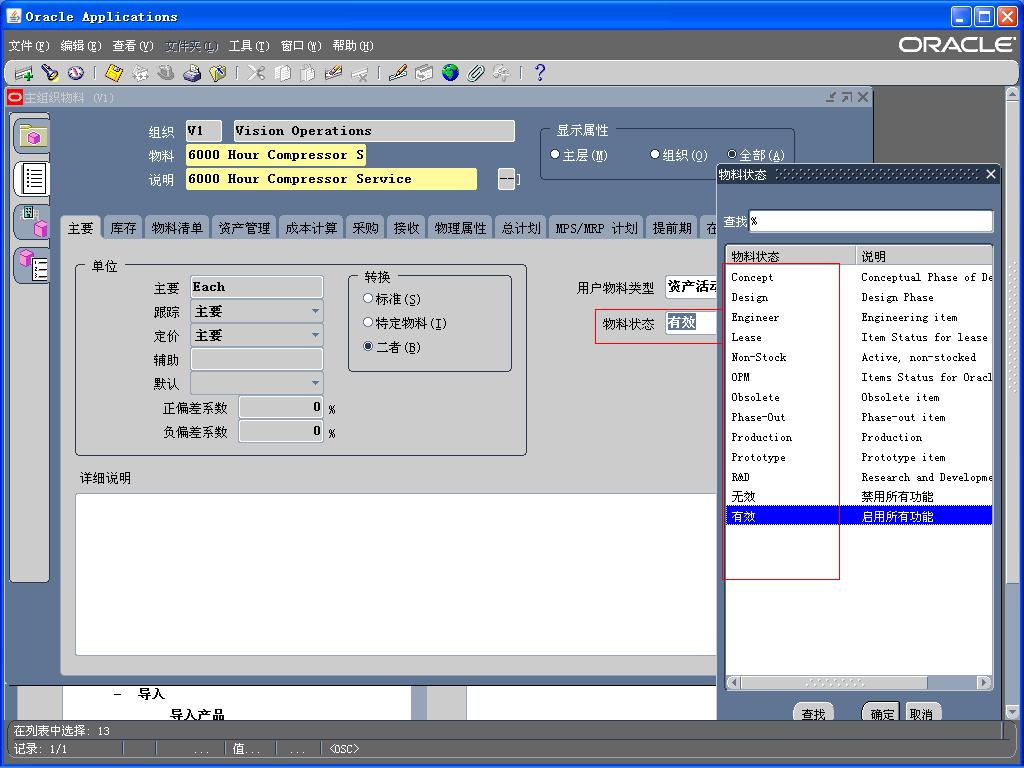This screenshot has width=1024, height=768.
Task: Click the cube-with-list sidebar icon
Action: click(31, 265)
